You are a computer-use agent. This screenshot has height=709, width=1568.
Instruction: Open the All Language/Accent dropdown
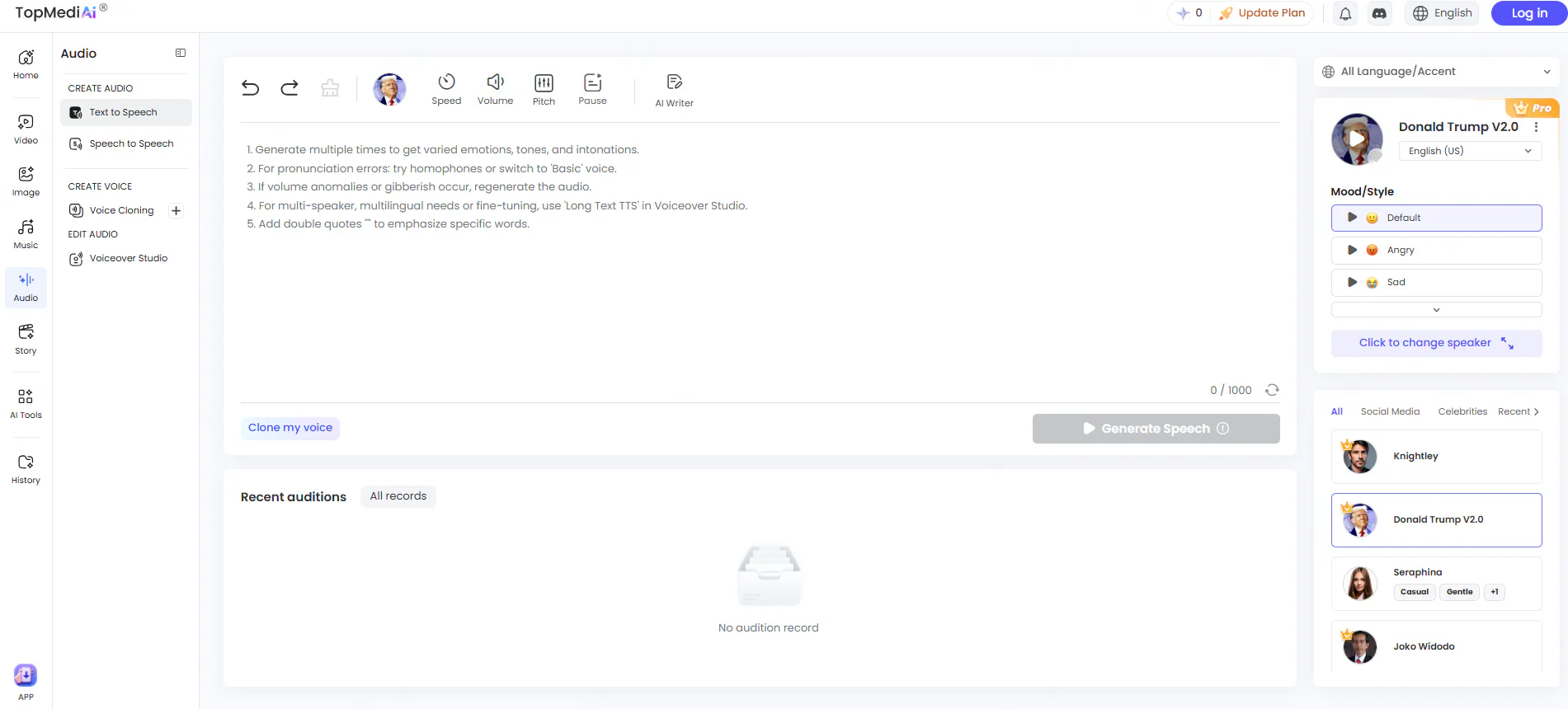pyautogui.click(x=1436, y=72)
